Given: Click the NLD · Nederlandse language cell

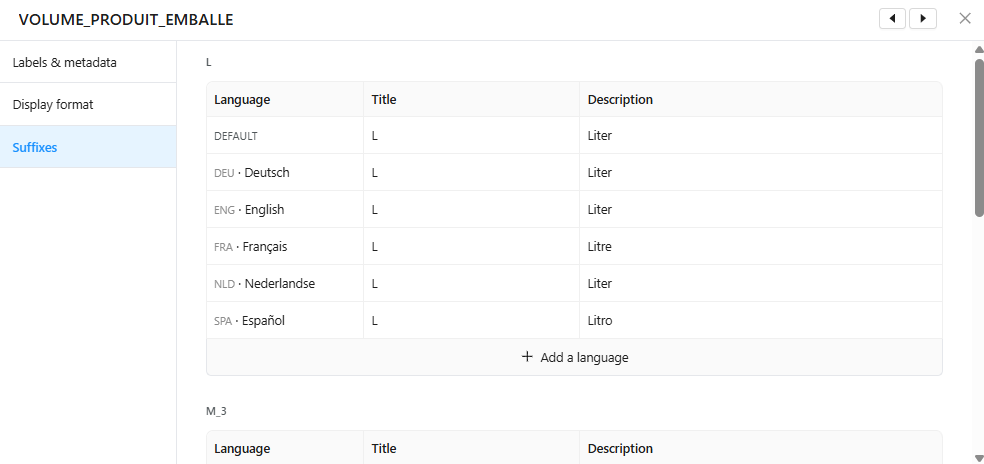Looking at the screenshot, I should pyautogui.click(x=285, y=284).
